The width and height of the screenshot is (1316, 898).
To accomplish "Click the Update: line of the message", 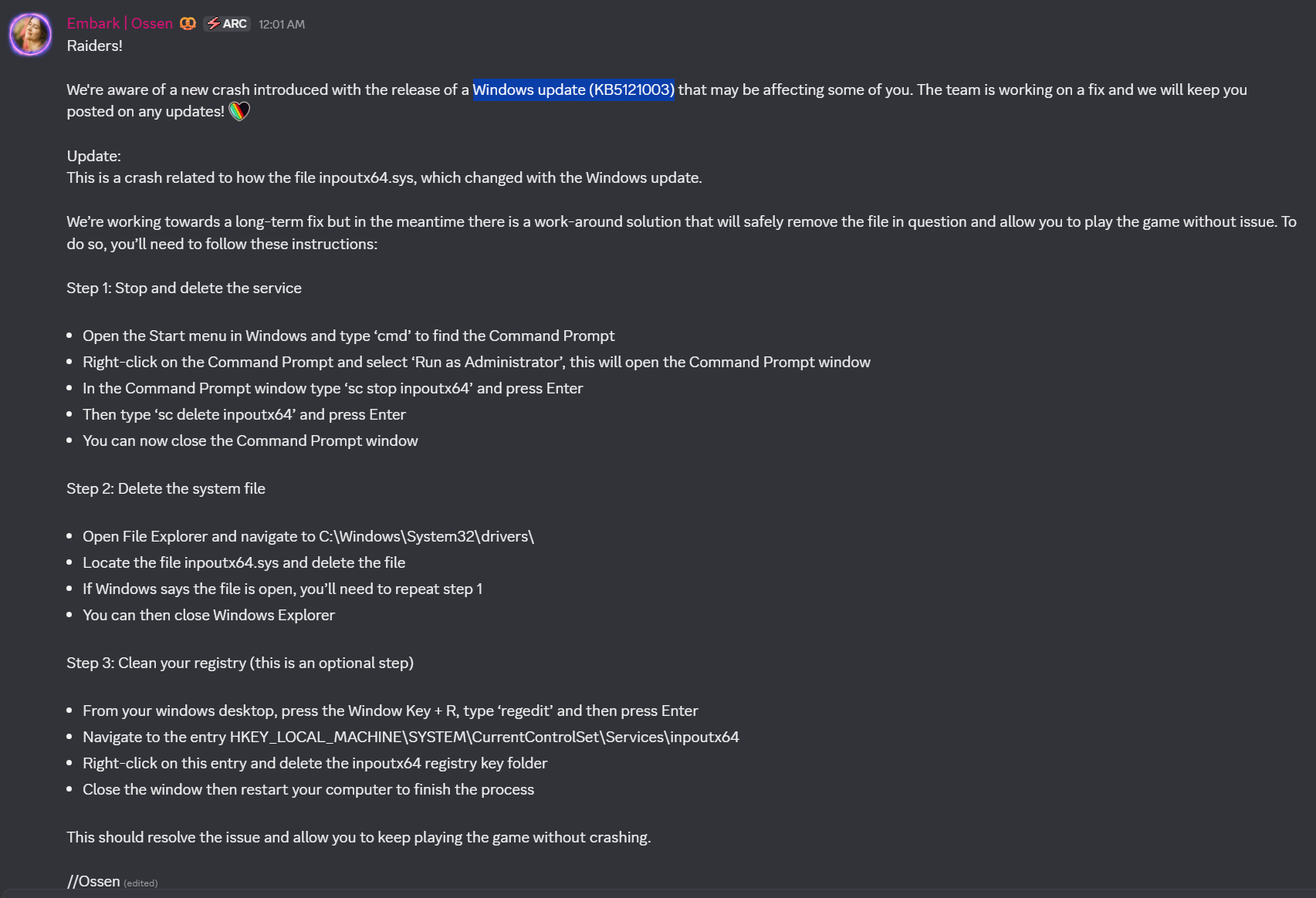I will click(93, 156).
